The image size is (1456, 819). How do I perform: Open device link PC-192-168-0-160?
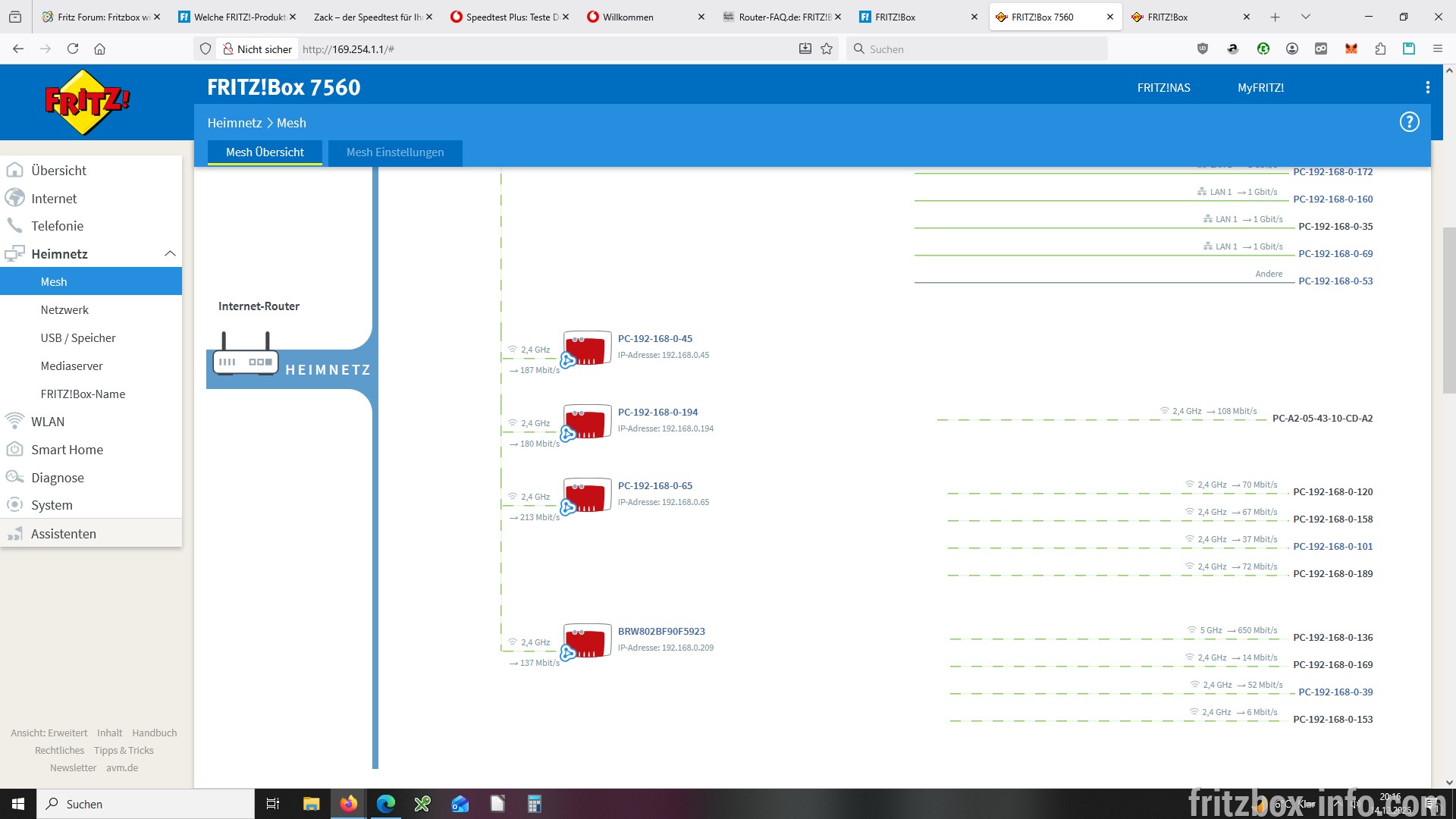(1332, 199)
